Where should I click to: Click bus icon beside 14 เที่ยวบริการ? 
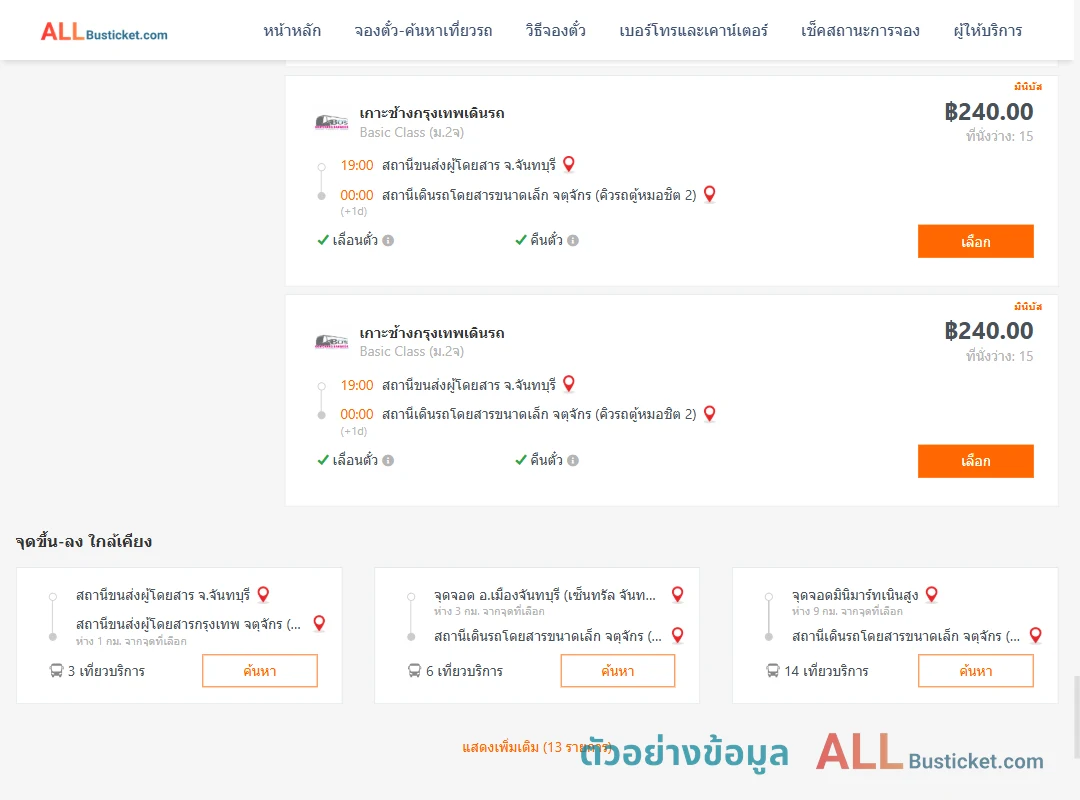773,670
